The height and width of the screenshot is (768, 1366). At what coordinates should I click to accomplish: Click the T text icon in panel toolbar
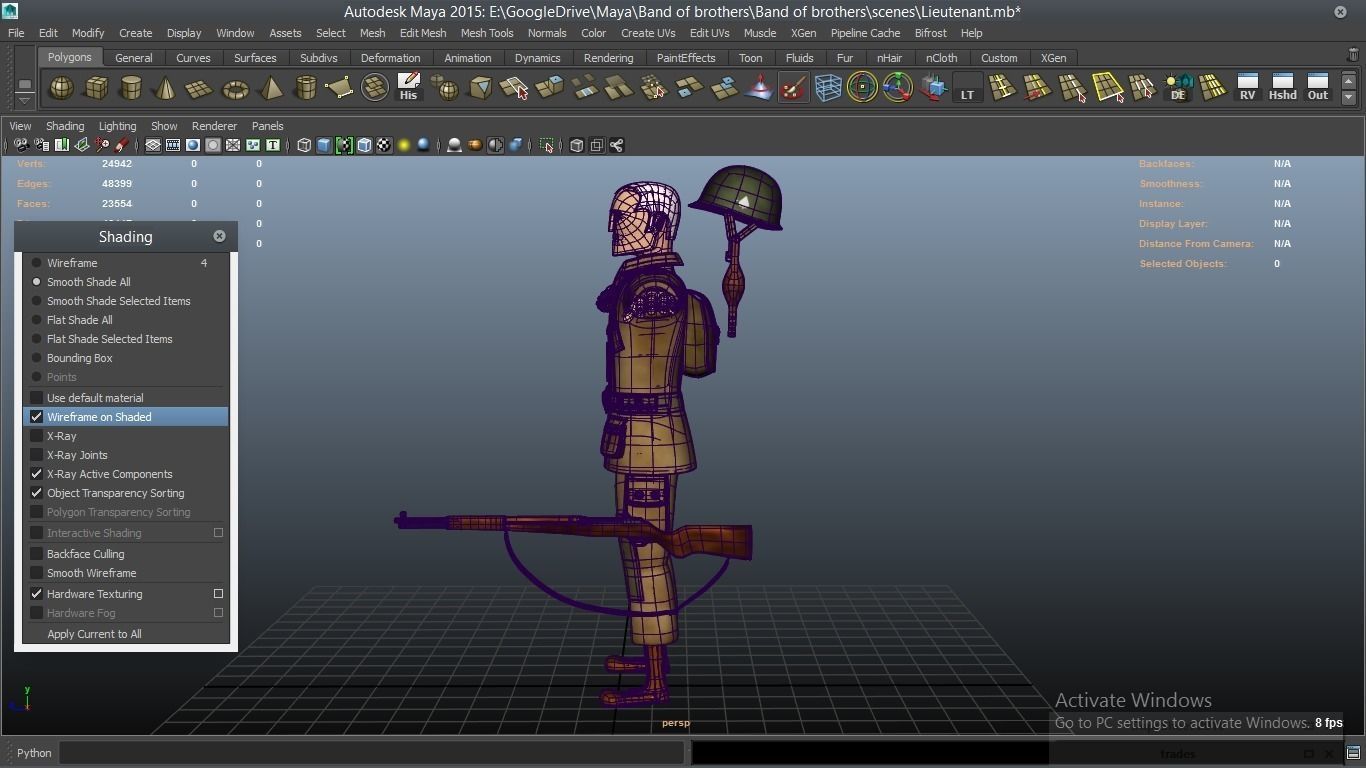click(x=272, y=146)
